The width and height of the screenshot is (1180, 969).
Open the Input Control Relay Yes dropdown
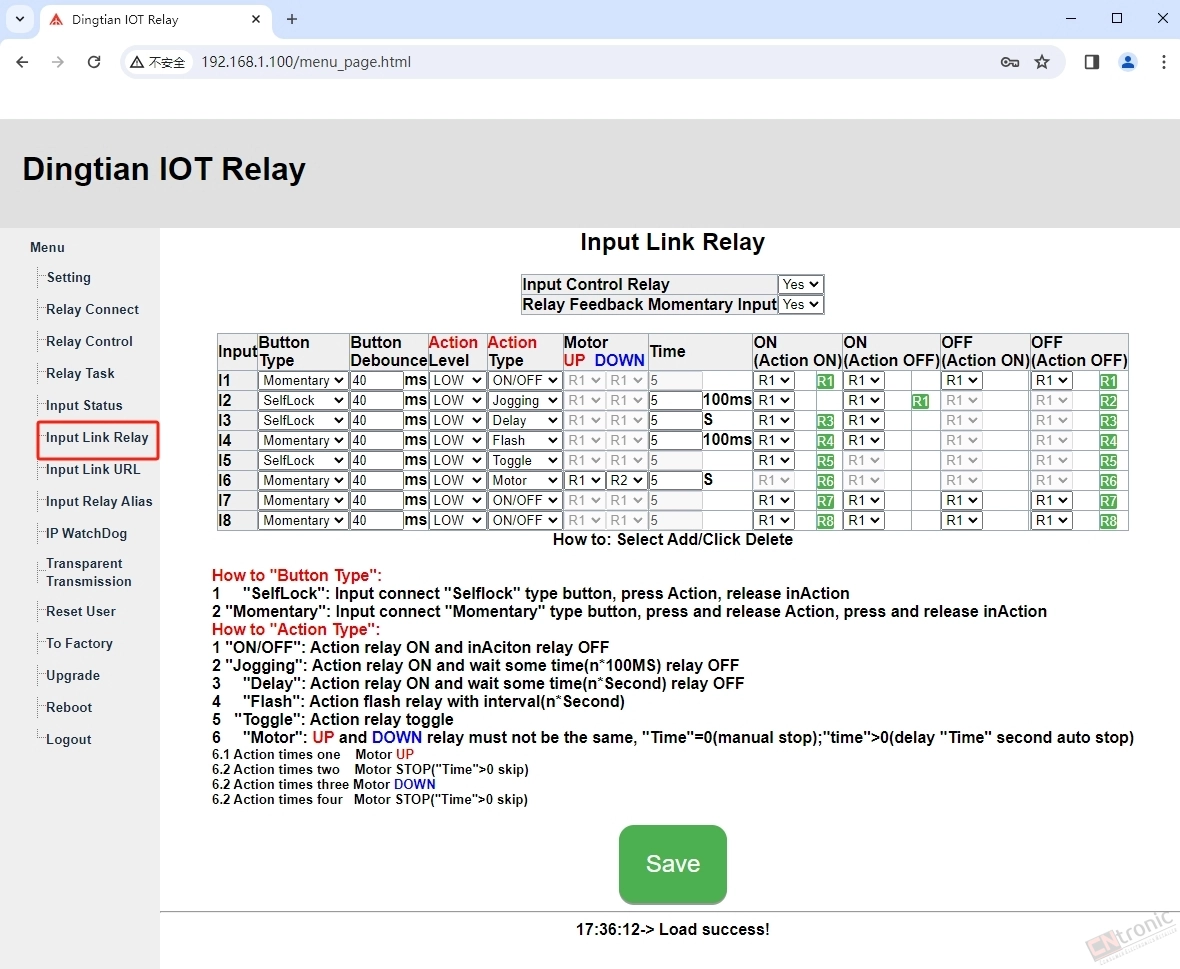click(x=801, y=284)
